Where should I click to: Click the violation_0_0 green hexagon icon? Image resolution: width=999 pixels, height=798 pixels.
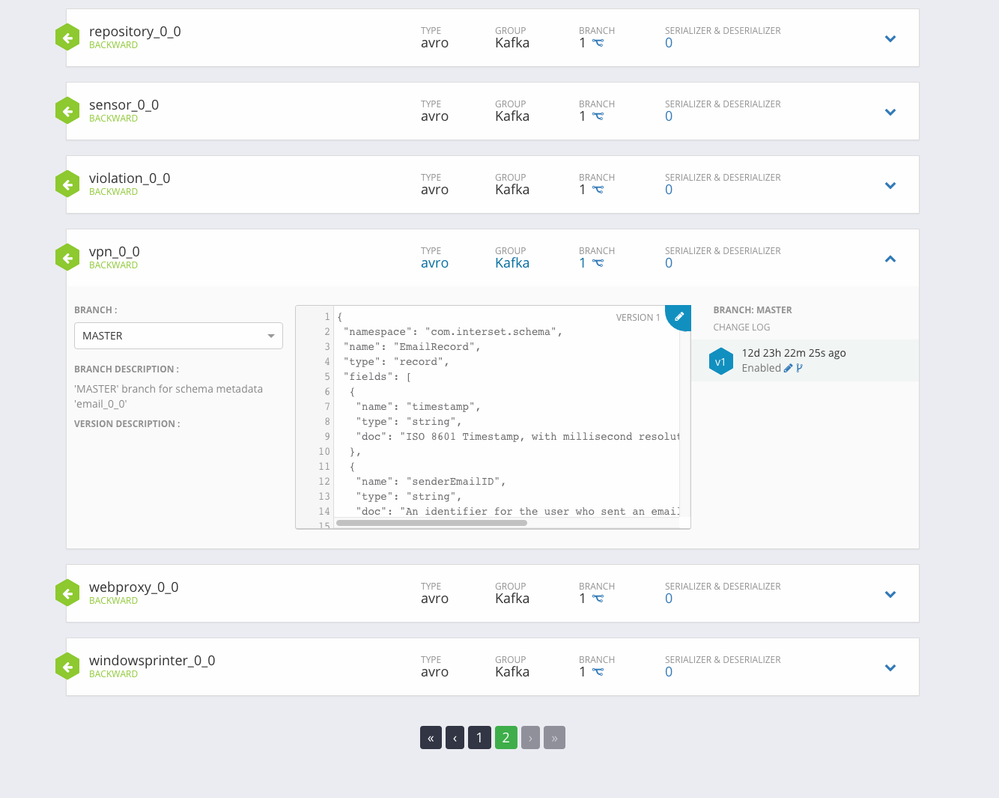(67, 185)
